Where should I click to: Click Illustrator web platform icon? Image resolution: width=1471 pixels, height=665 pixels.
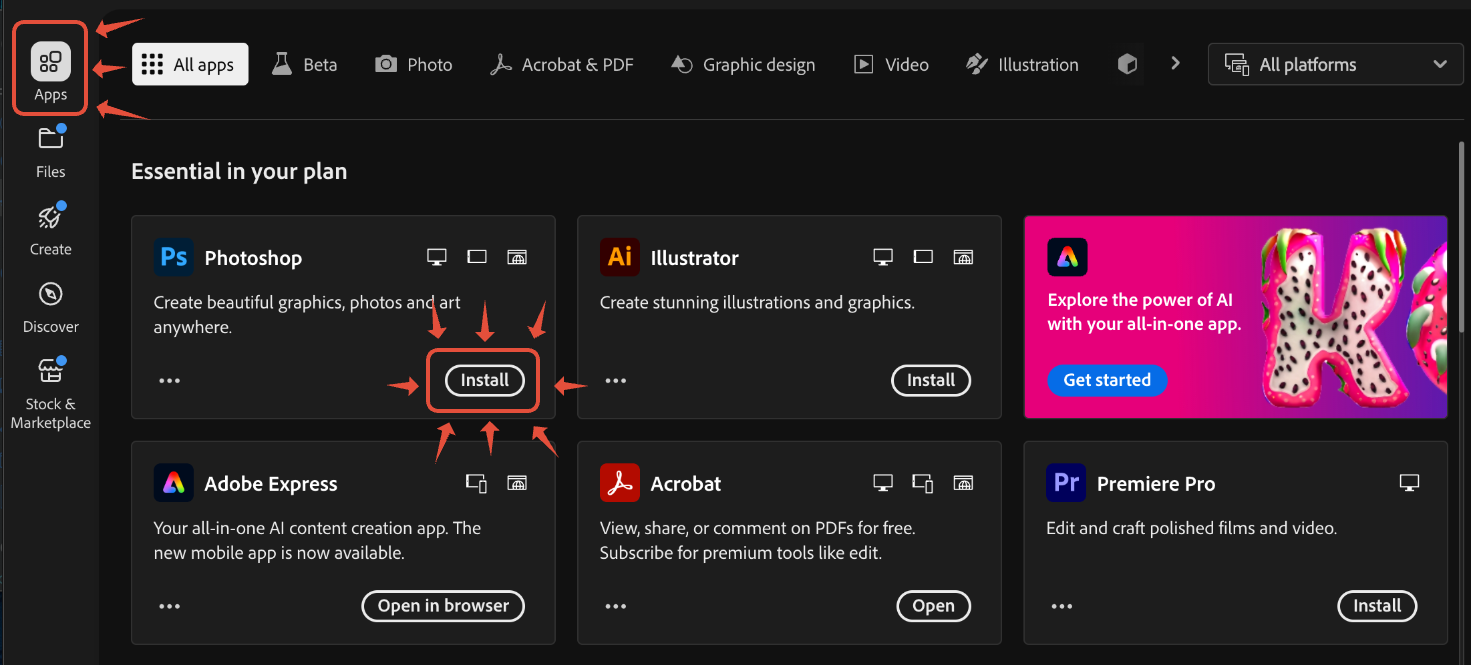coord(962,257)
